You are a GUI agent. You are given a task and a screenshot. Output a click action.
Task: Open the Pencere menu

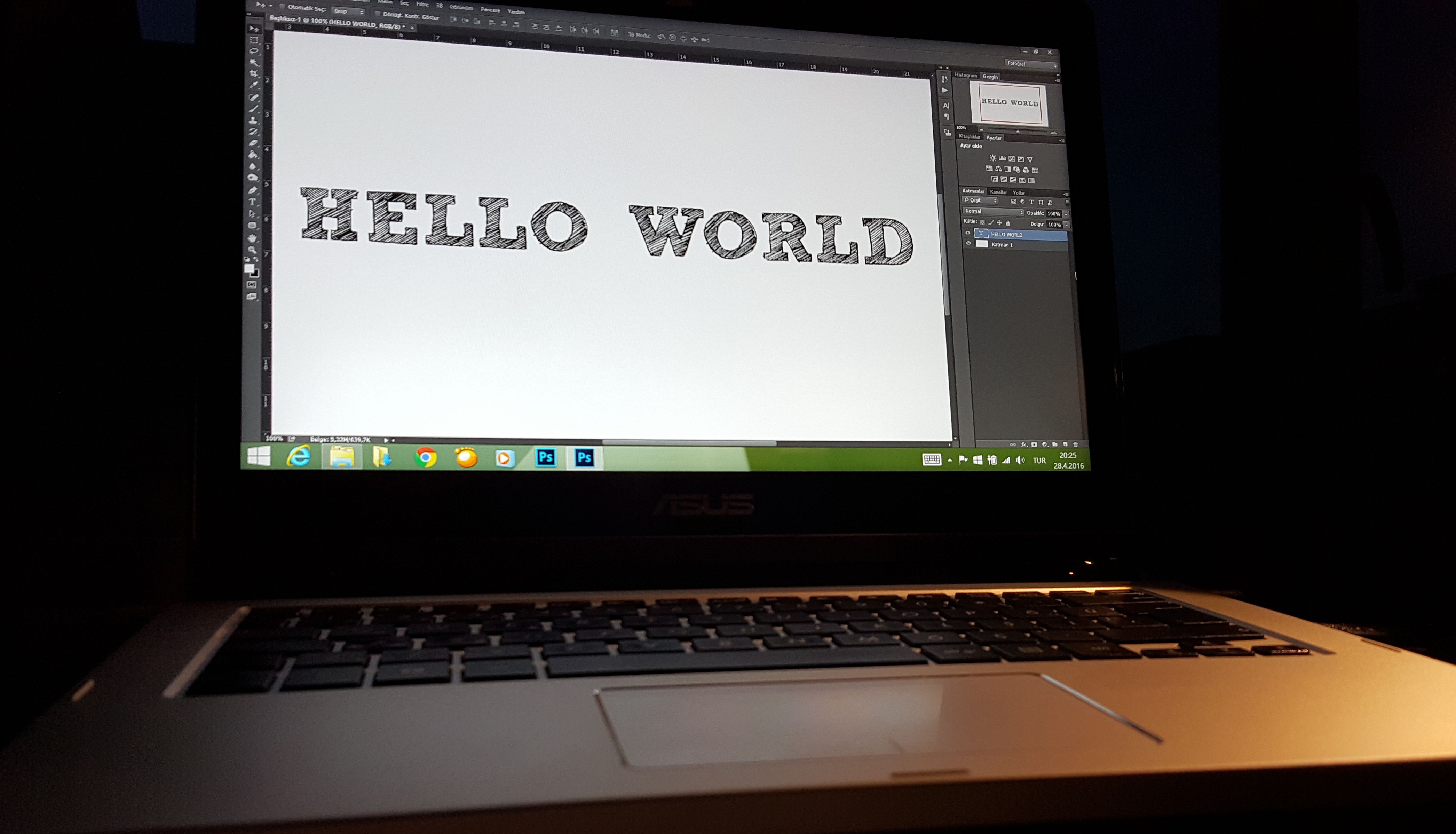(491, 10)
